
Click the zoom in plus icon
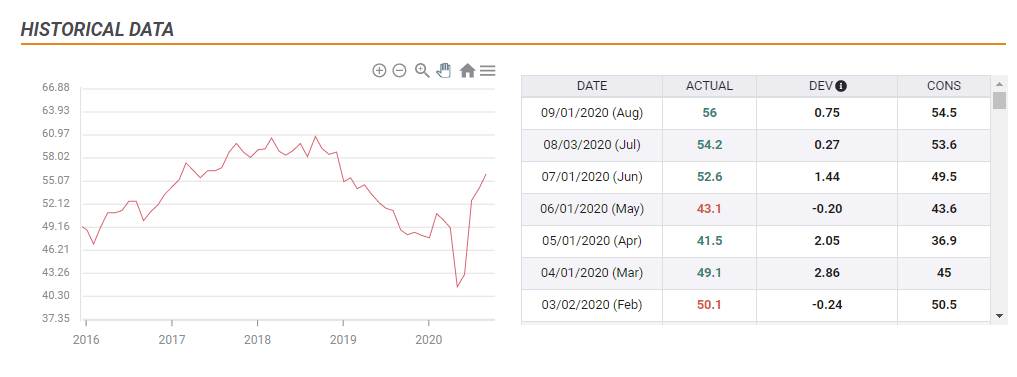[379, 71]
